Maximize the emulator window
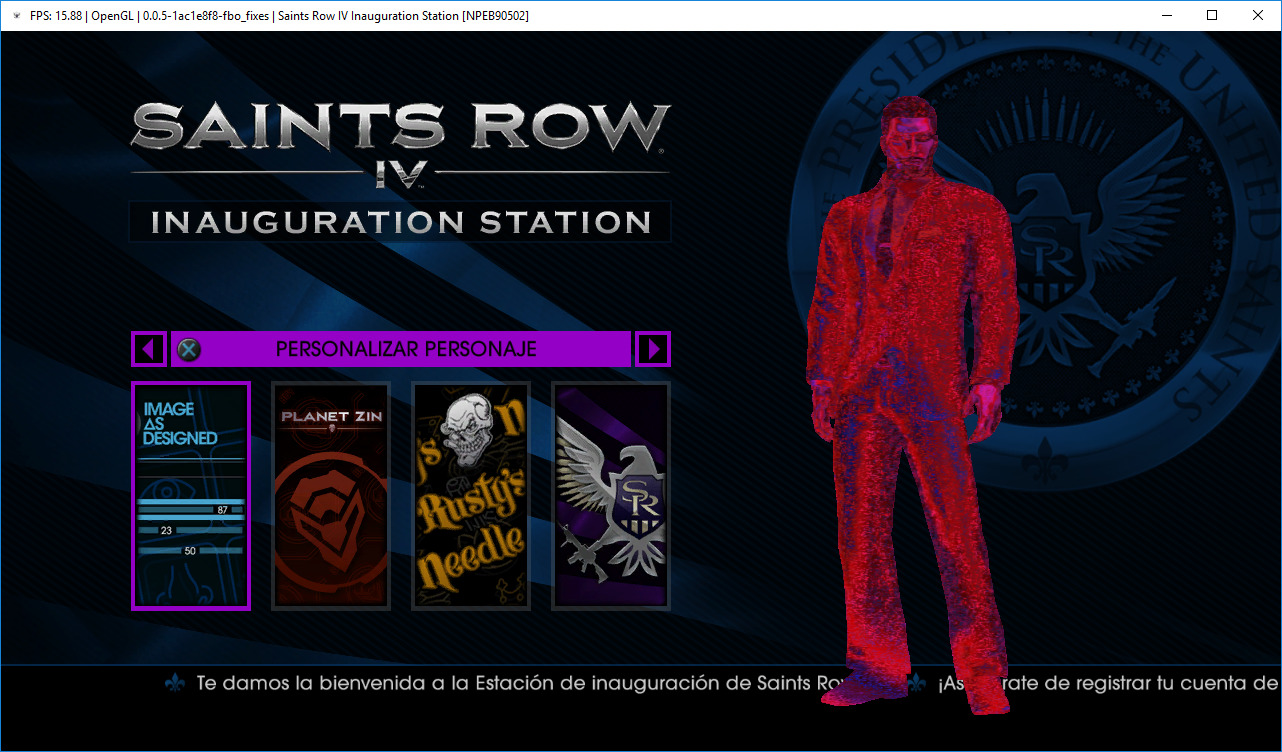This screenshot has width=1282, height=752. (1212, 15)
